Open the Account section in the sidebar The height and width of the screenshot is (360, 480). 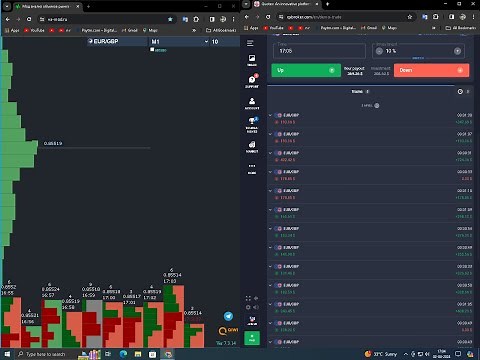(252, 103)
